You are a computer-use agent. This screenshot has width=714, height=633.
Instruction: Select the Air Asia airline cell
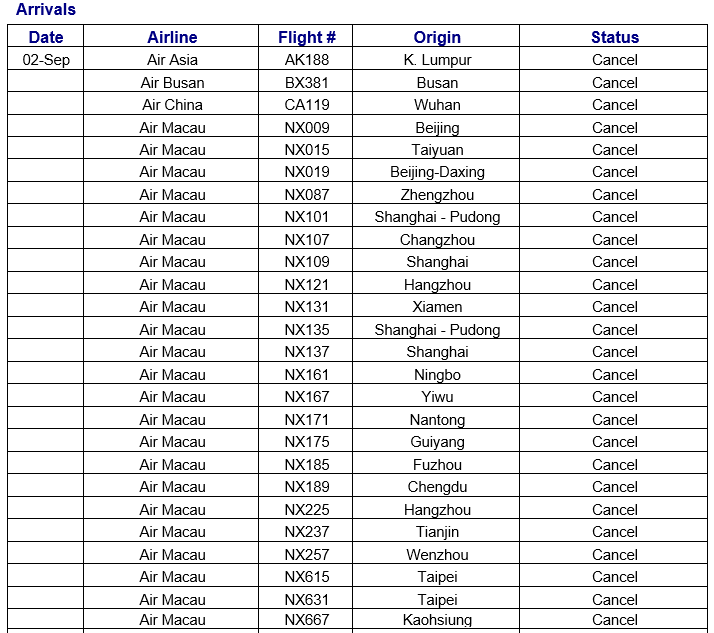tap(172, 60)
